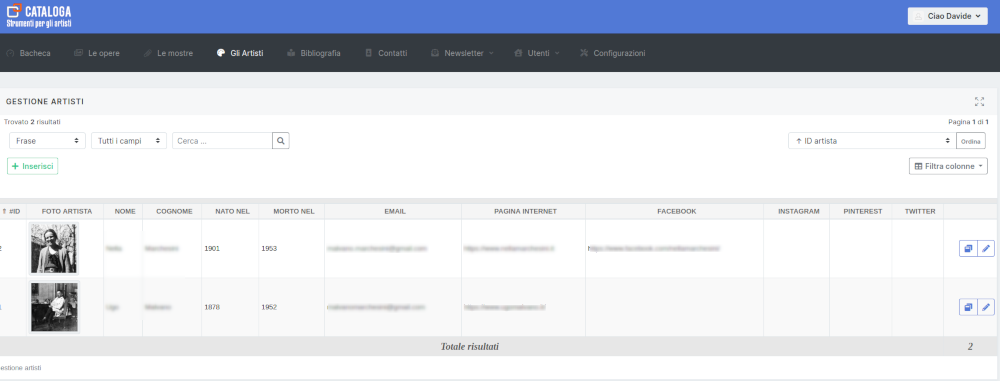Open the Filtra colonne dropdown

pos(948,166)
